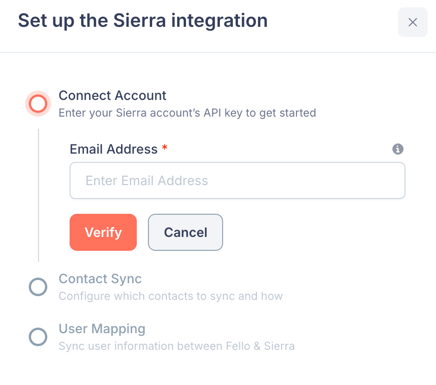Screen dimensions: 436x385
Task: Click the Connect Account step heading
Action: [112, 96]
